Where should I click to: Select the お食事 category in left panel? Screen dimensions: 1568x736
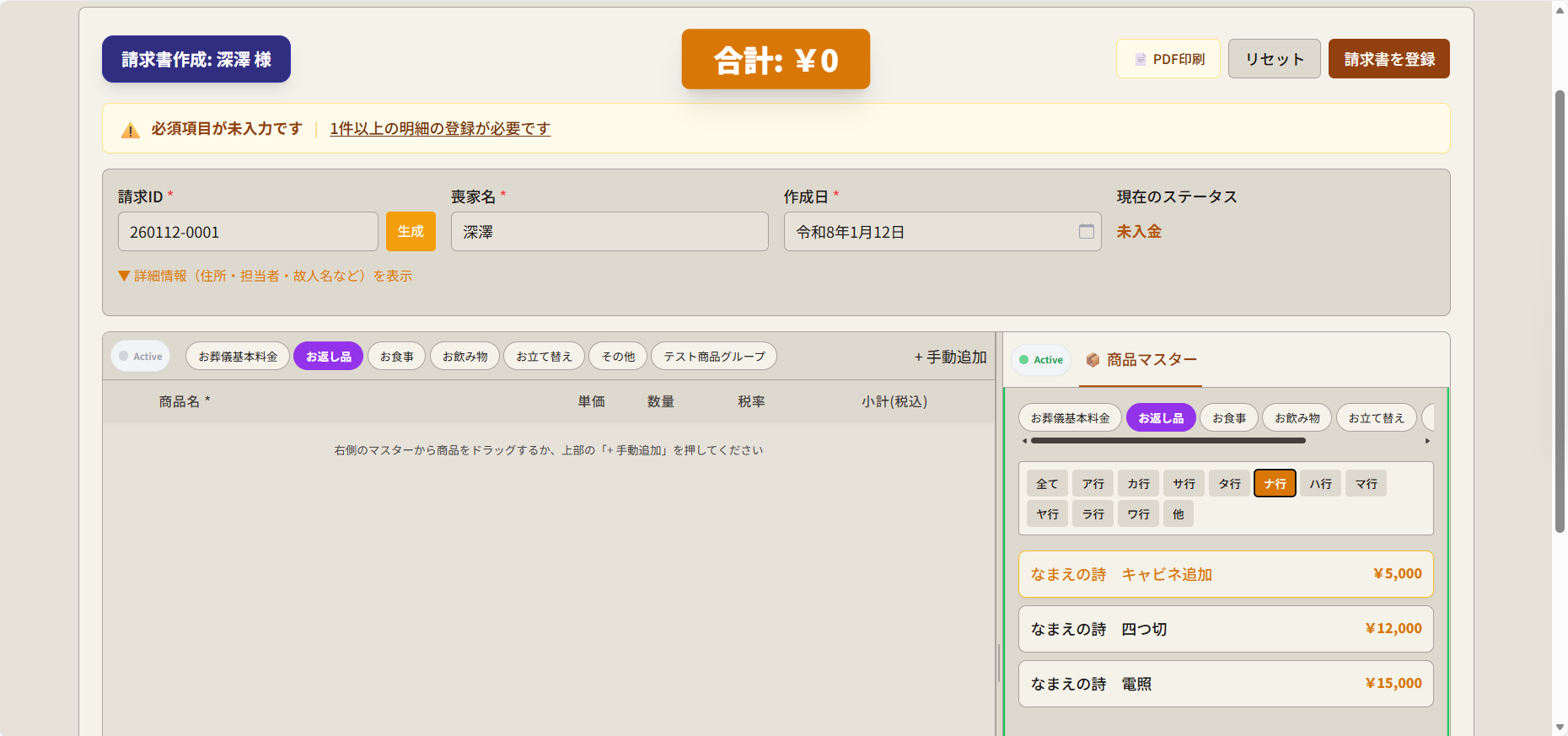(396, 357)
